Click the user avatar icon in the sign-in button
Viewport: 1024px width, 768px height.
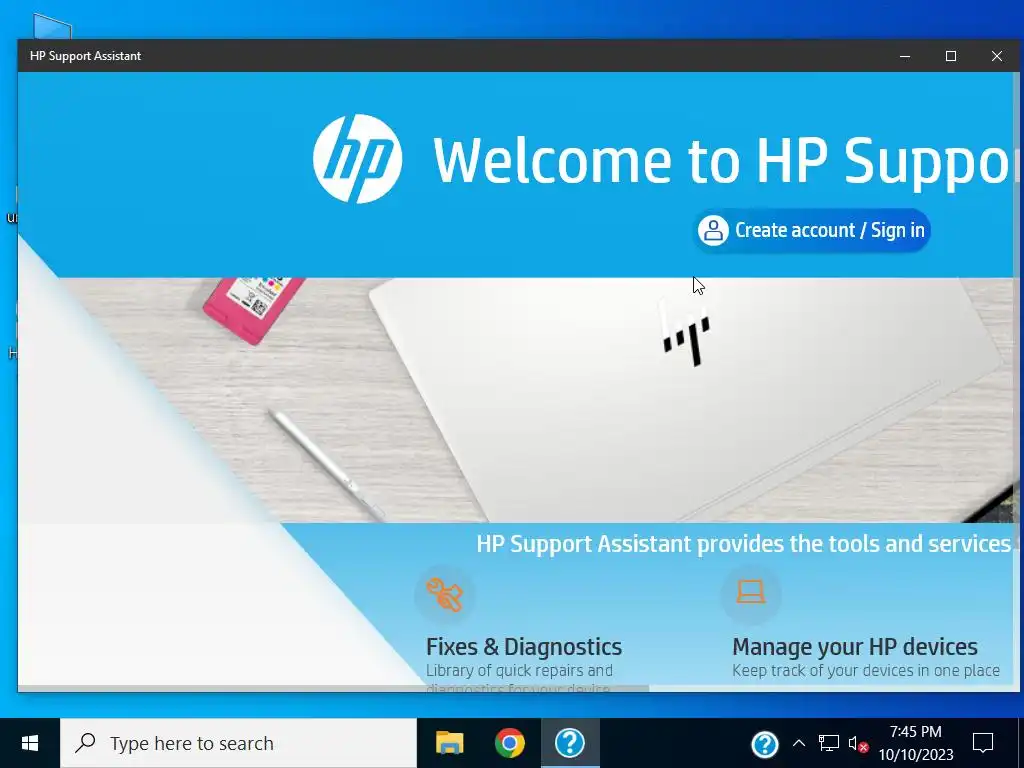point(713,230)
